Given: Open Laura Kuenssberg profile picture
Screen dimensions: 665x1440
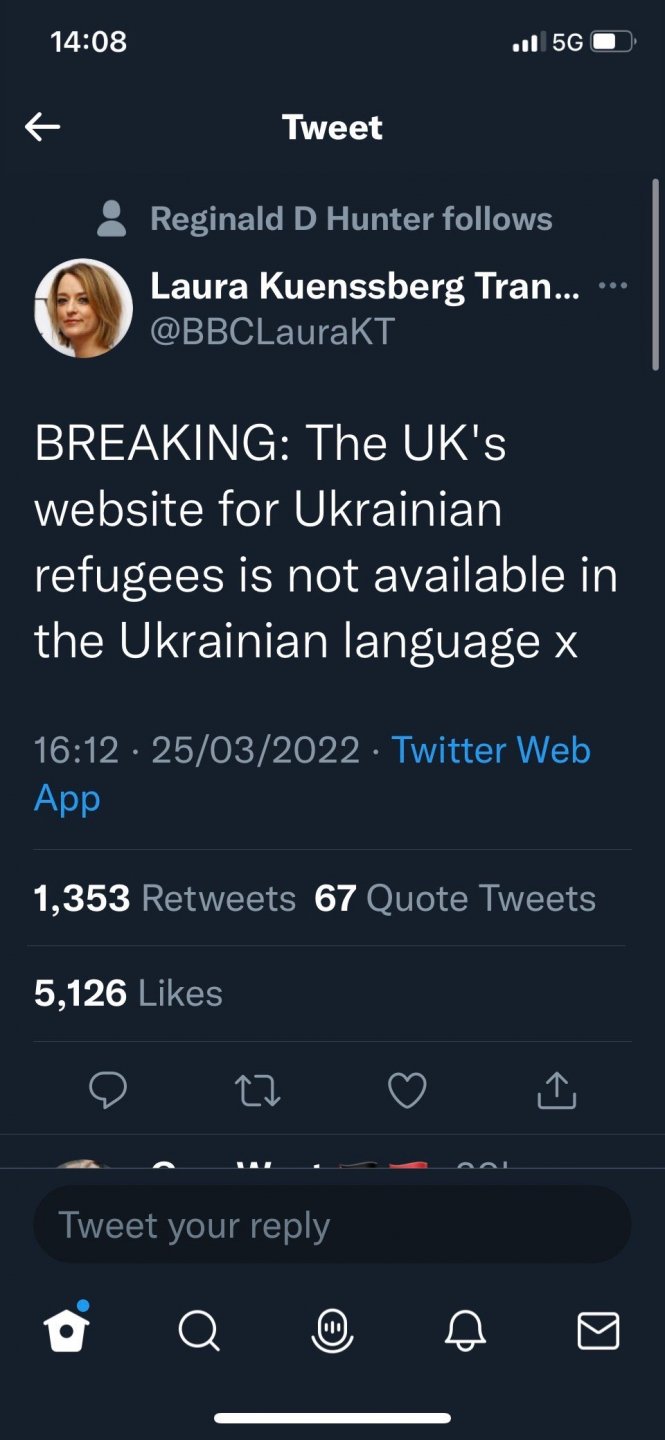Looking at the screenshot, I should [x=83, y=307].
